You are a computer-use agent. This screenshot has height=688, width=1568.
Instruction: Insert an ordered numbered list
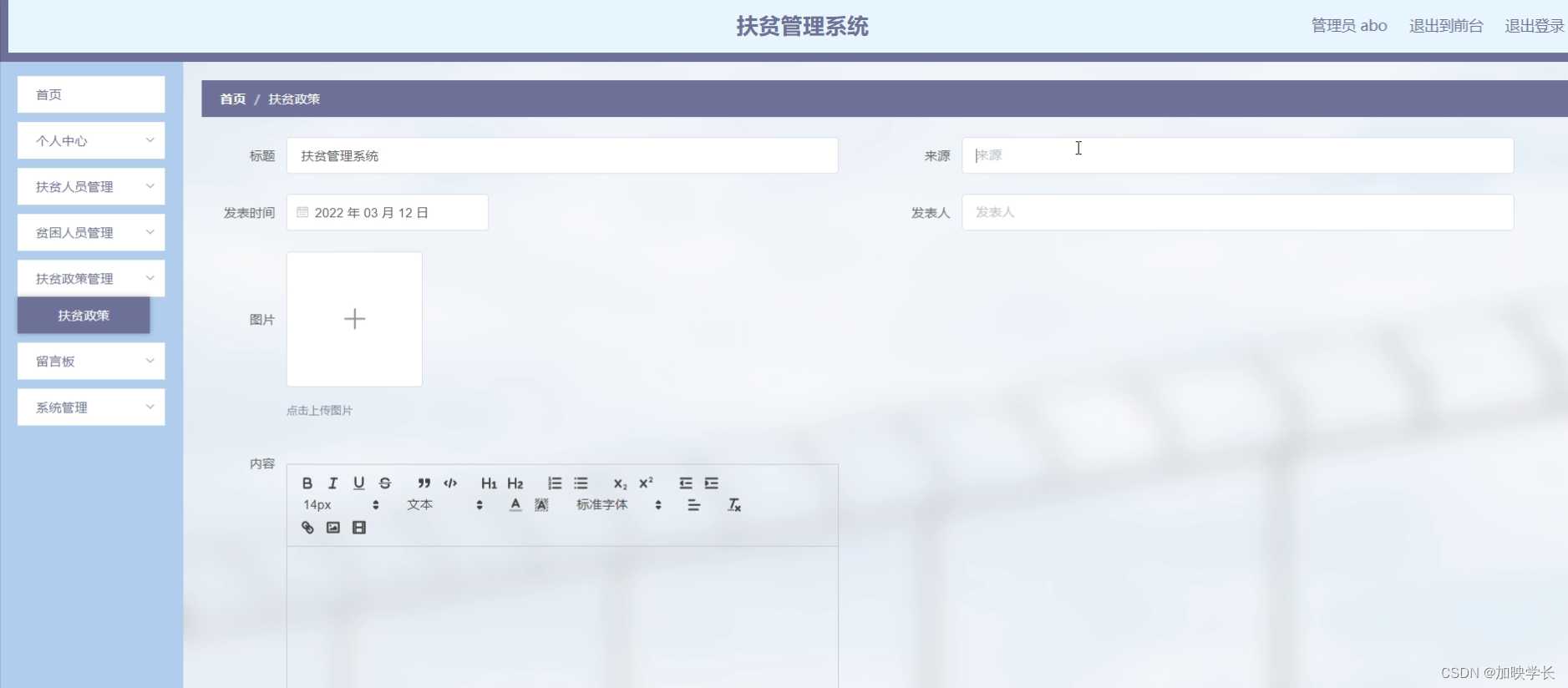(x=555, y=483)
